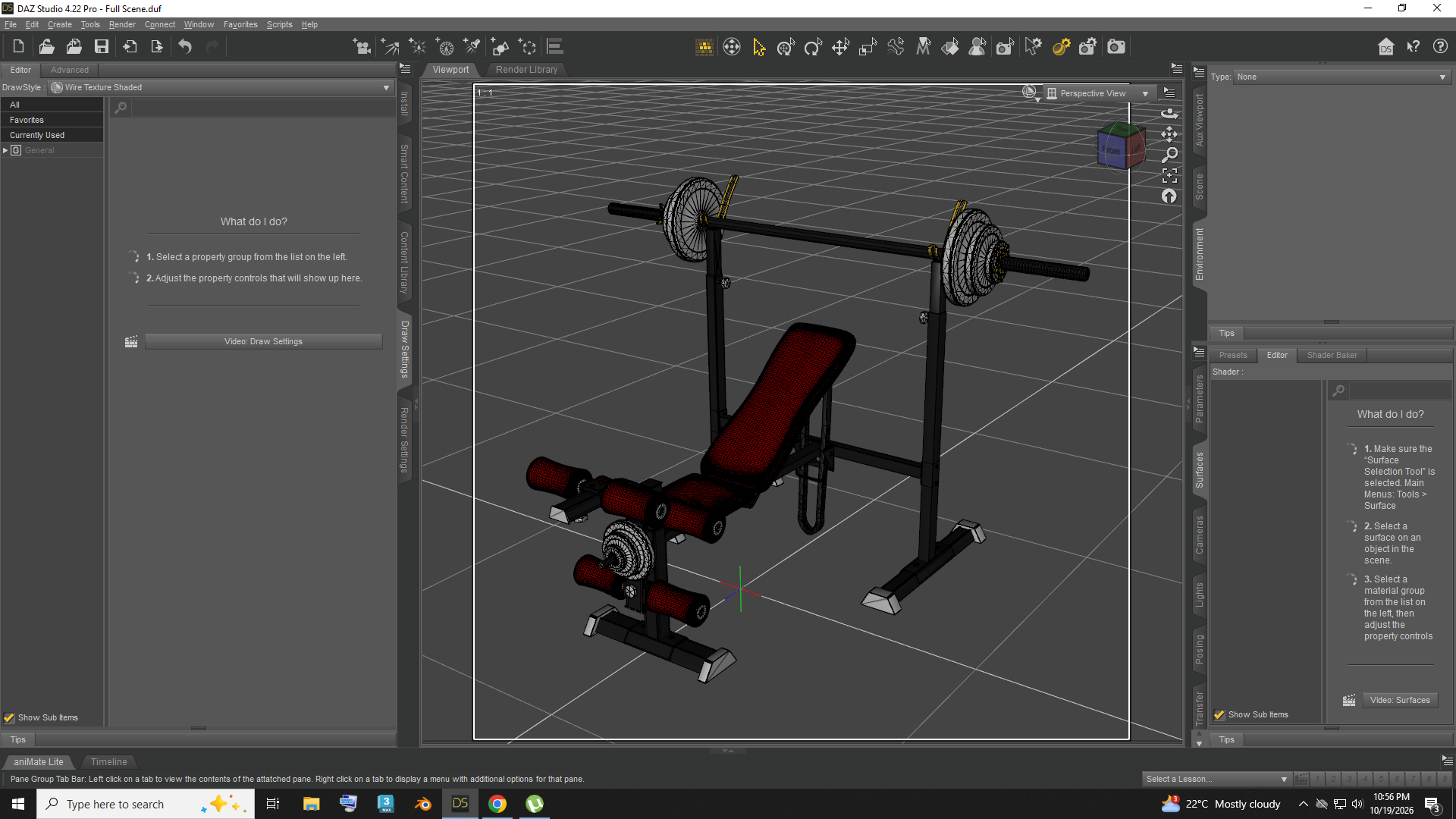This screenshot has width=1456, height=819.
Task: Create a new point light icon
Action: click(x=417, y=47)
